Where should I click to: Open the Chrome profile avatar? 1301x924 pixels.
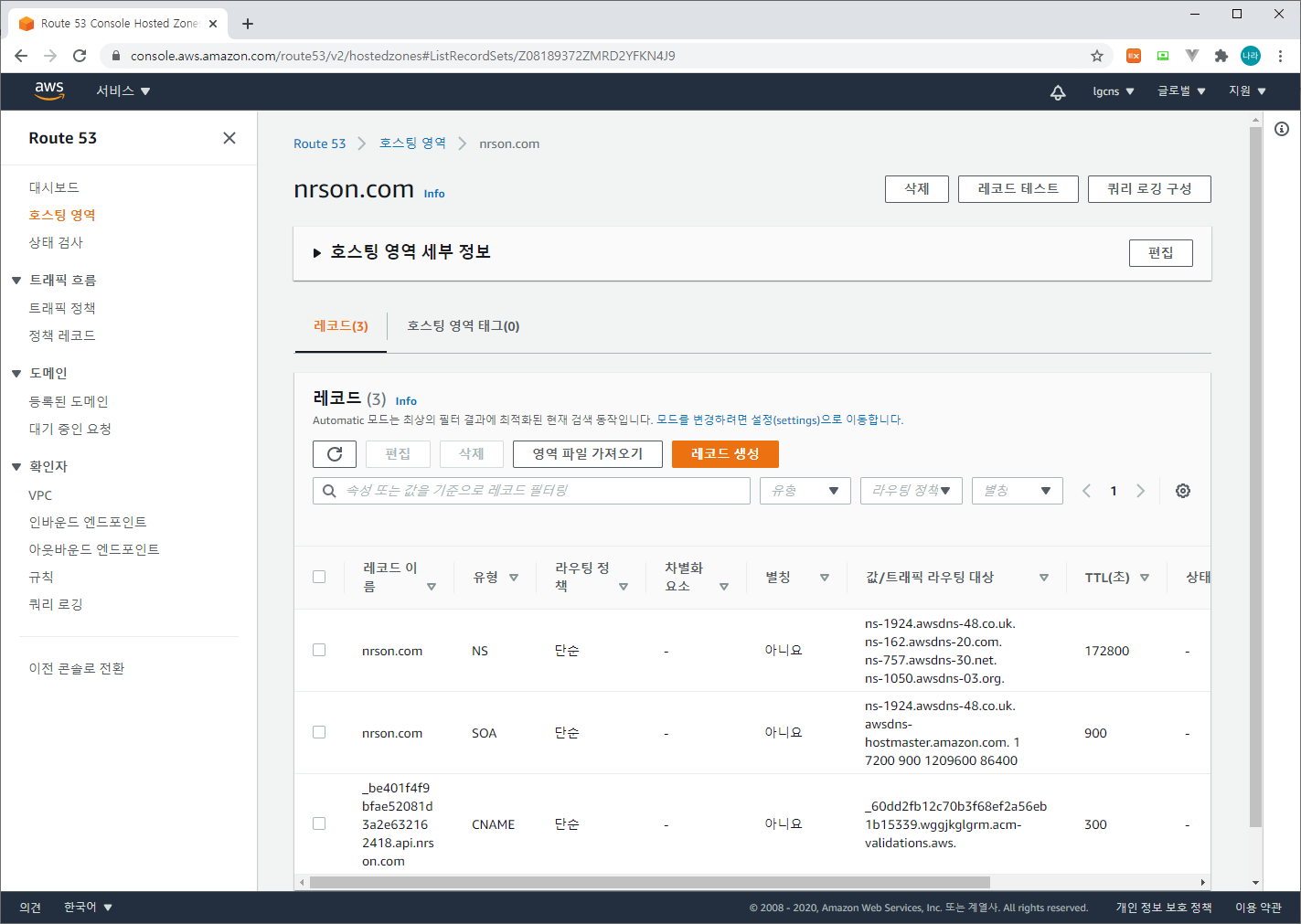coord(1250,56)
